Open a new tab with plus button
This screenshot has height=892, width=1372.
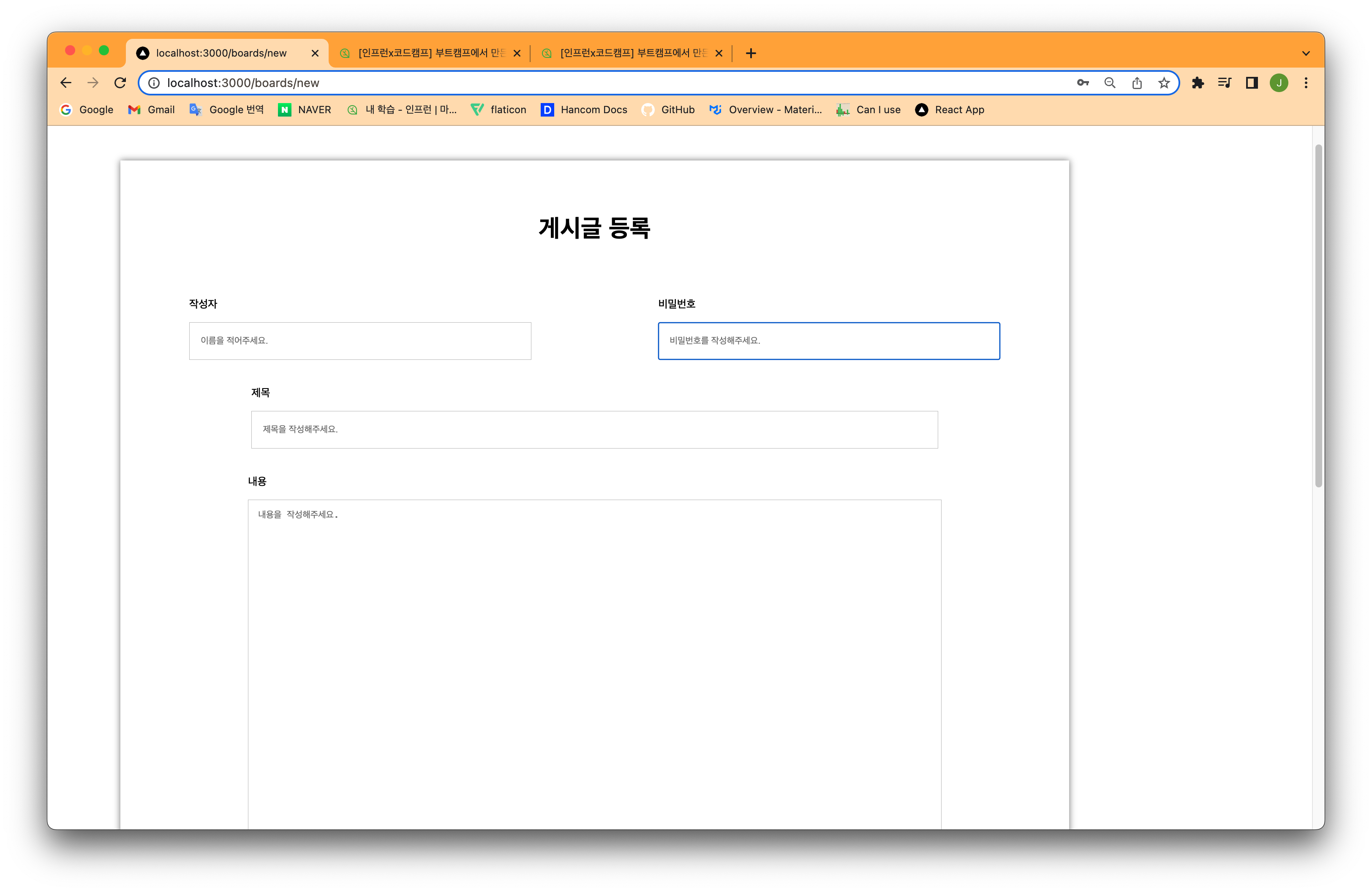[x=751, y=53]
